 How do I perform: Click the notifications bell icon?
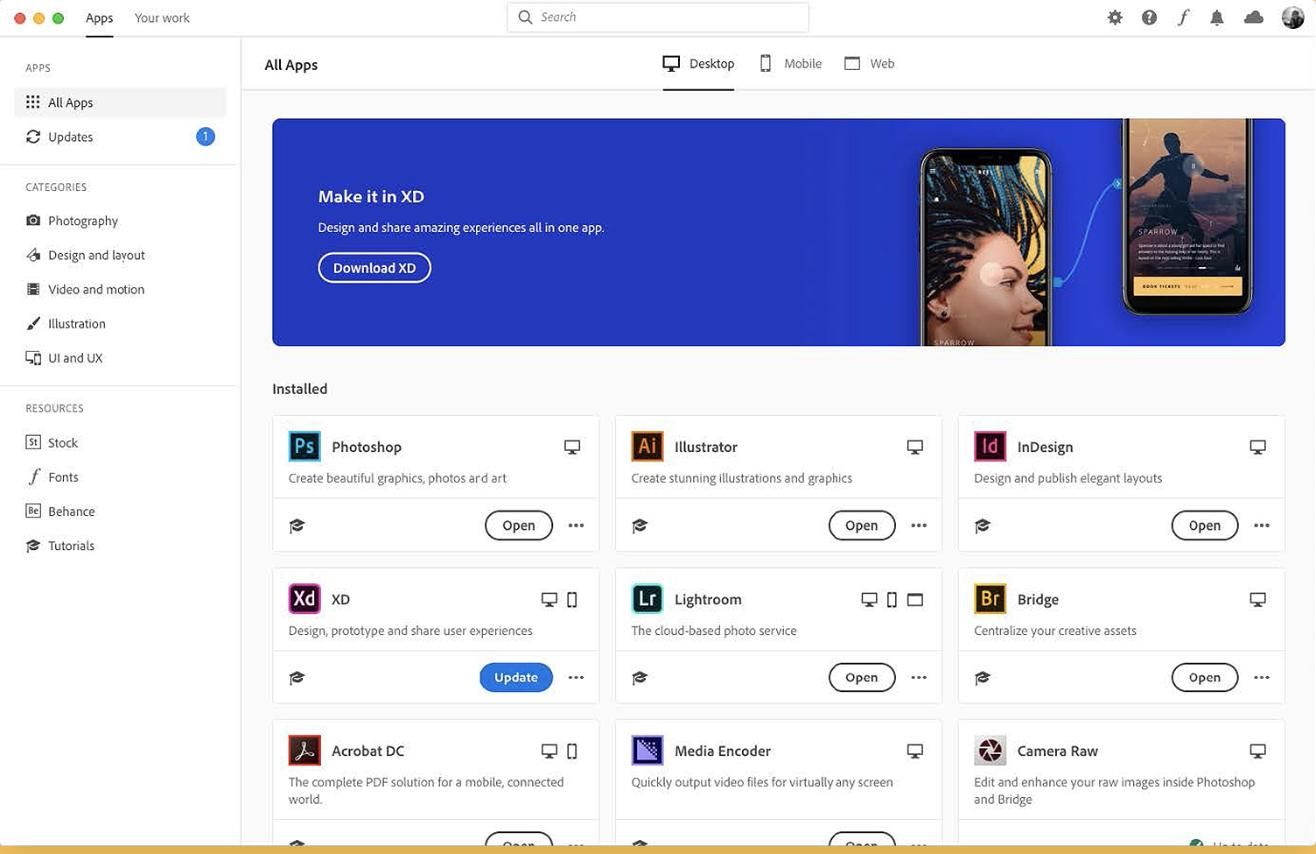1217,16
